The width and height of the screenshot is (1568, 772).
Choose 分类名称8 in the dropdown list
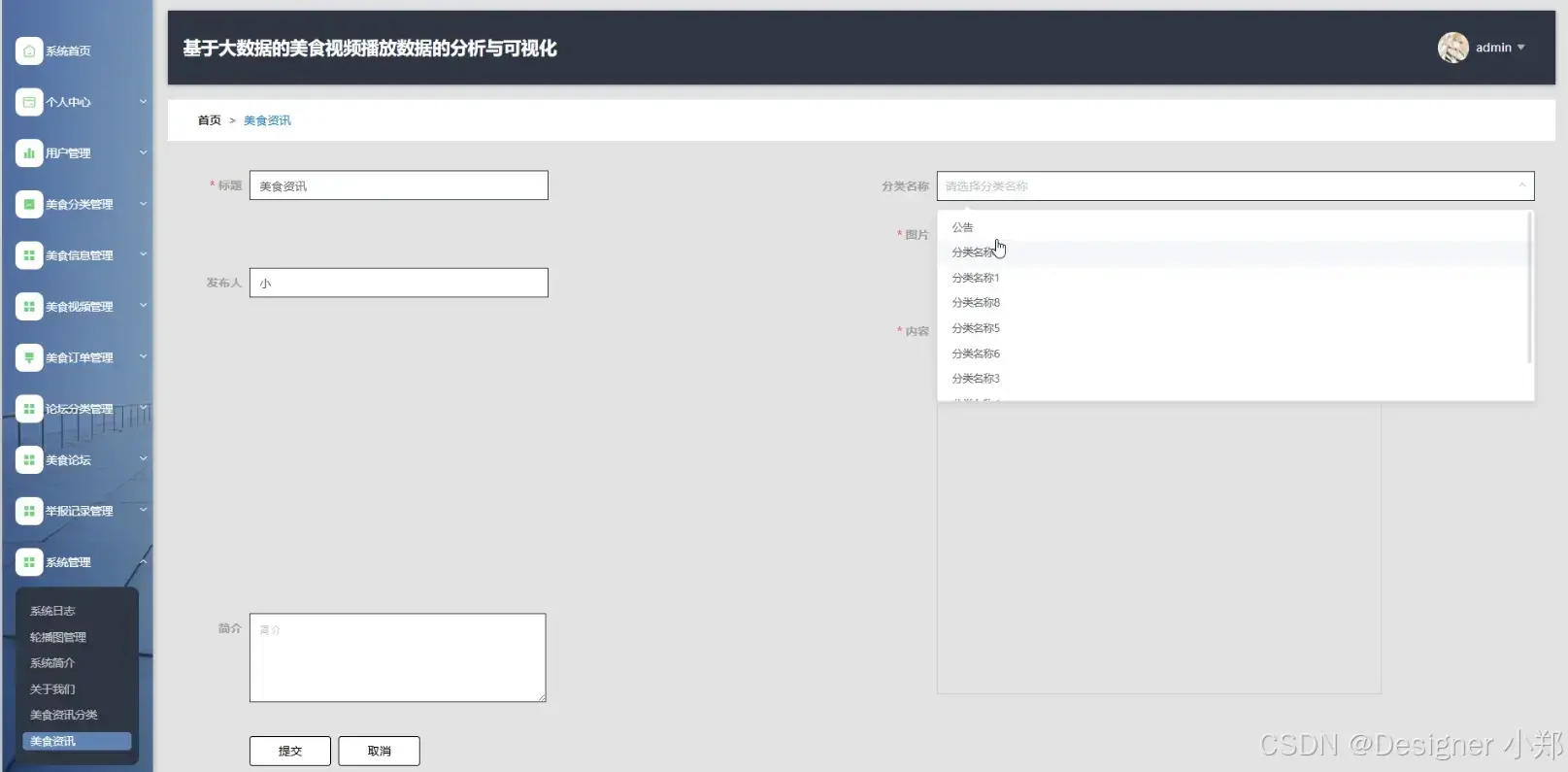point(1232,303)
